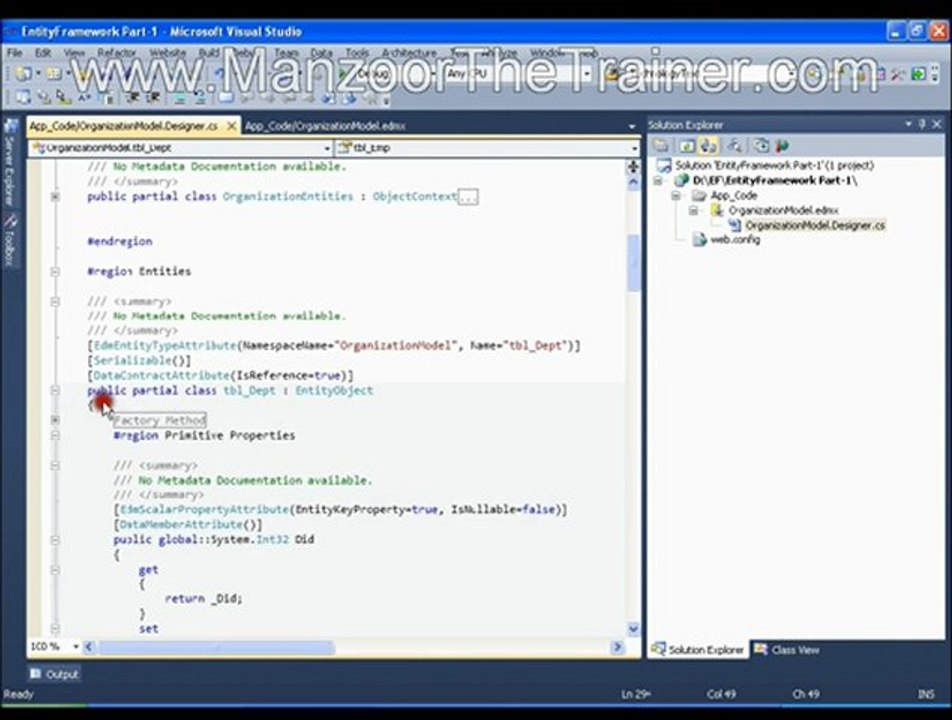Open the Refactor menu
952x720 pixels.
pos(117,53)
